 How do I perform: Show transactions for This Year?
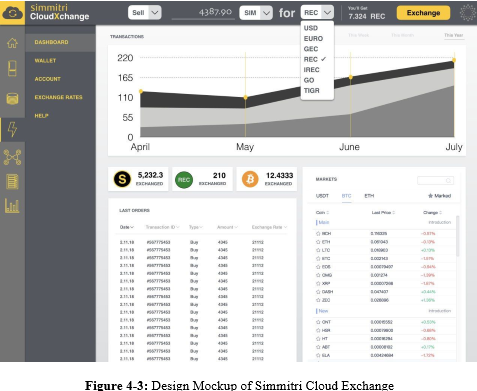coord(454,35)
